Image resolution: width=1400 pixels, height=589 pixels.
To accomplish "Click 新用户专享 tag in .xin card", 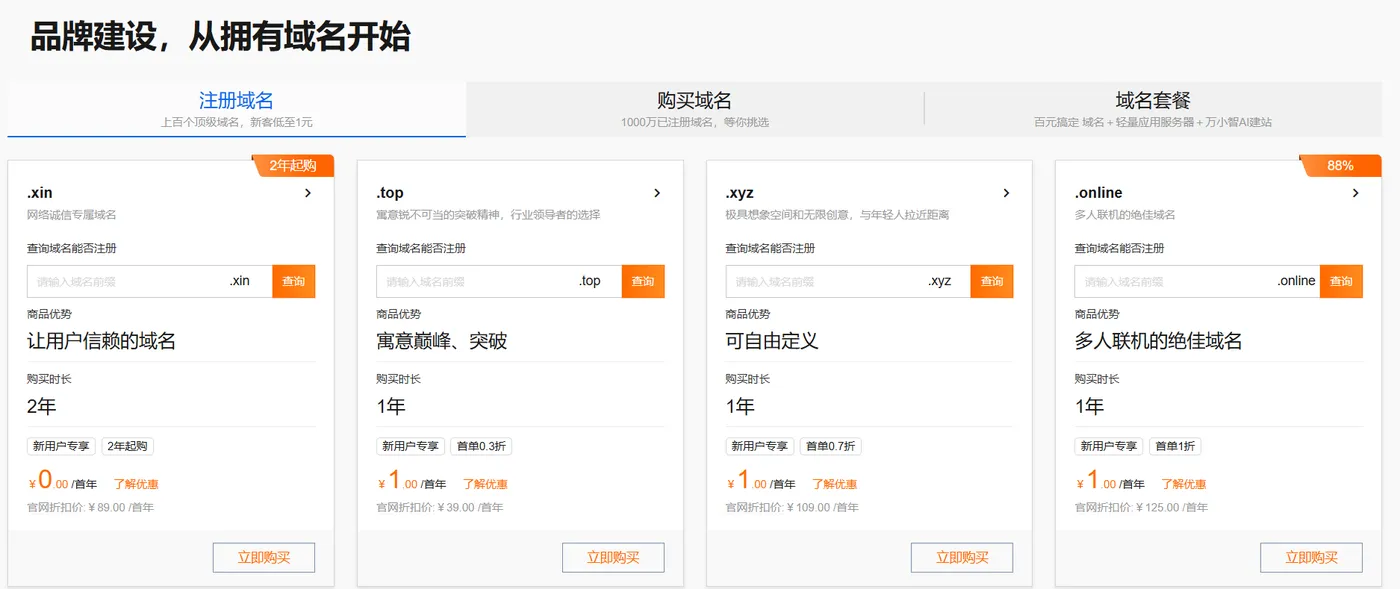I will coord(61,446).
